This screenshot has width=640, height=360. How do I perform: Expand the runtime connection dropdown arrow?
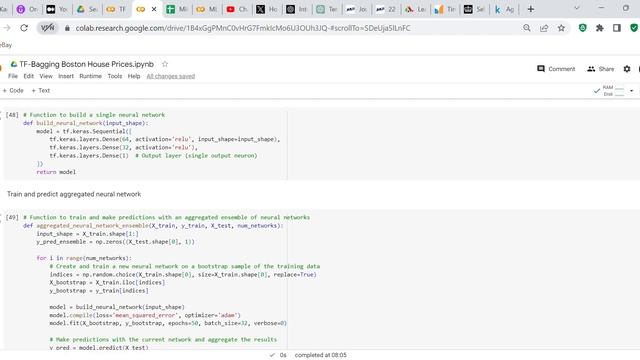(x=631, y=91)
